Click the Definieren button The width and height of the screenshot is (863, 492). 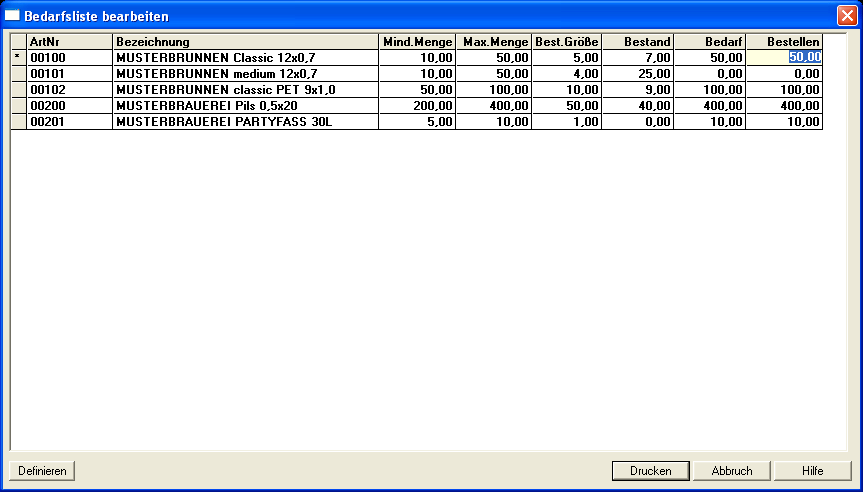click(x=42, y=471)
